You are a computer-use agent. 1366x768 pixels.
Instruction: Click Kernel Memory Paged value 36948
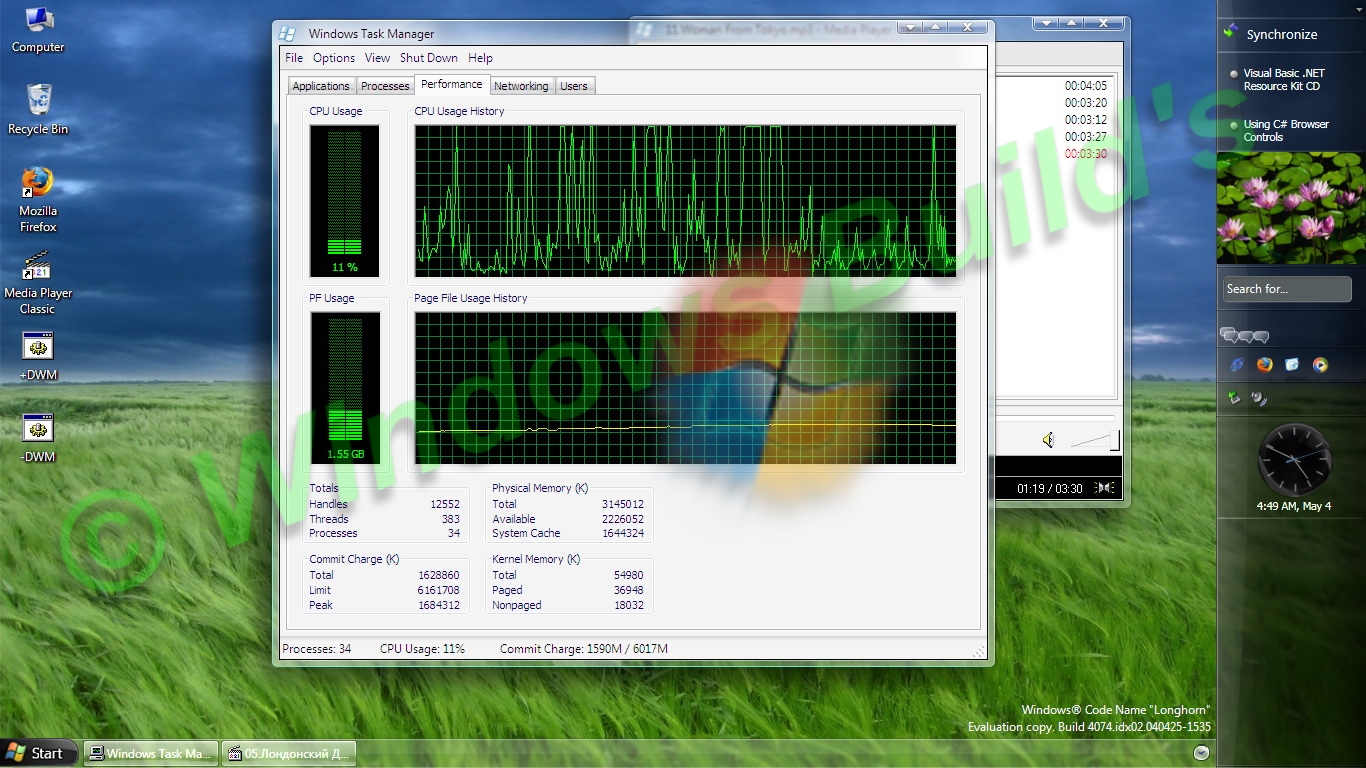pyautogui.click(x=629, y=590)
